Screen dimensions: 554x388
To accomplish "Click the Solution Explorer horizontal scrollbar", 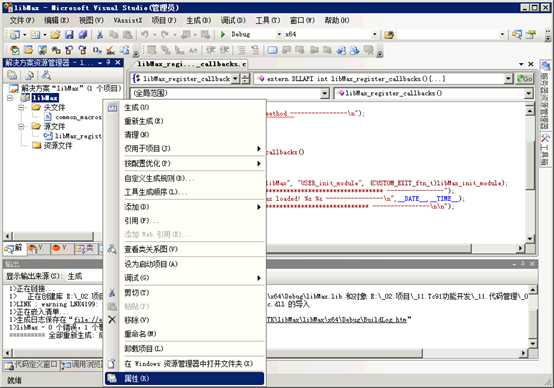I will coord(52,236).
